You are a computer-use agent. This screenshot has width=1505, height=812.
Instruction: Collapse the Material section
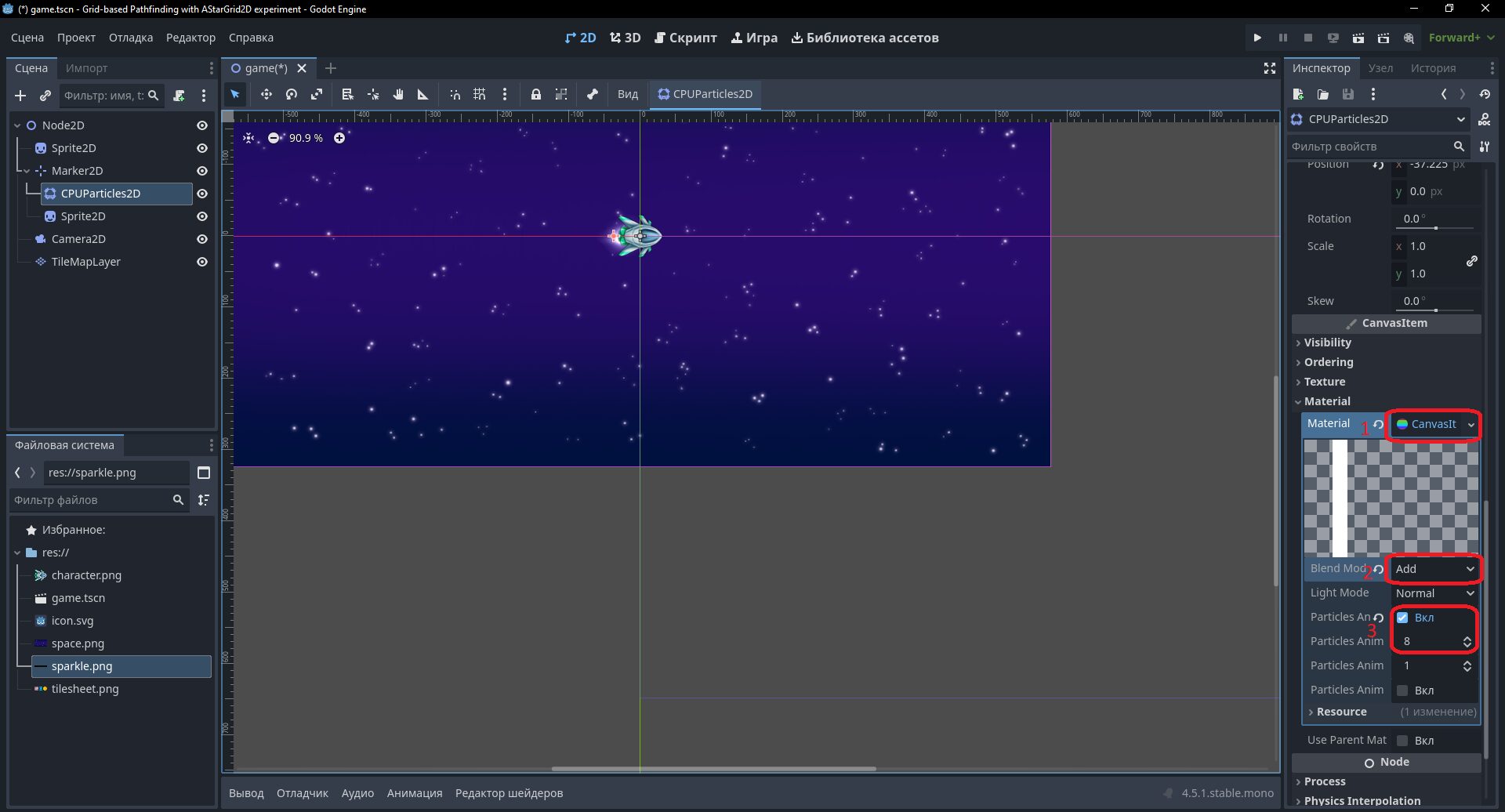pyautogui.click(x=1387, y=401)
